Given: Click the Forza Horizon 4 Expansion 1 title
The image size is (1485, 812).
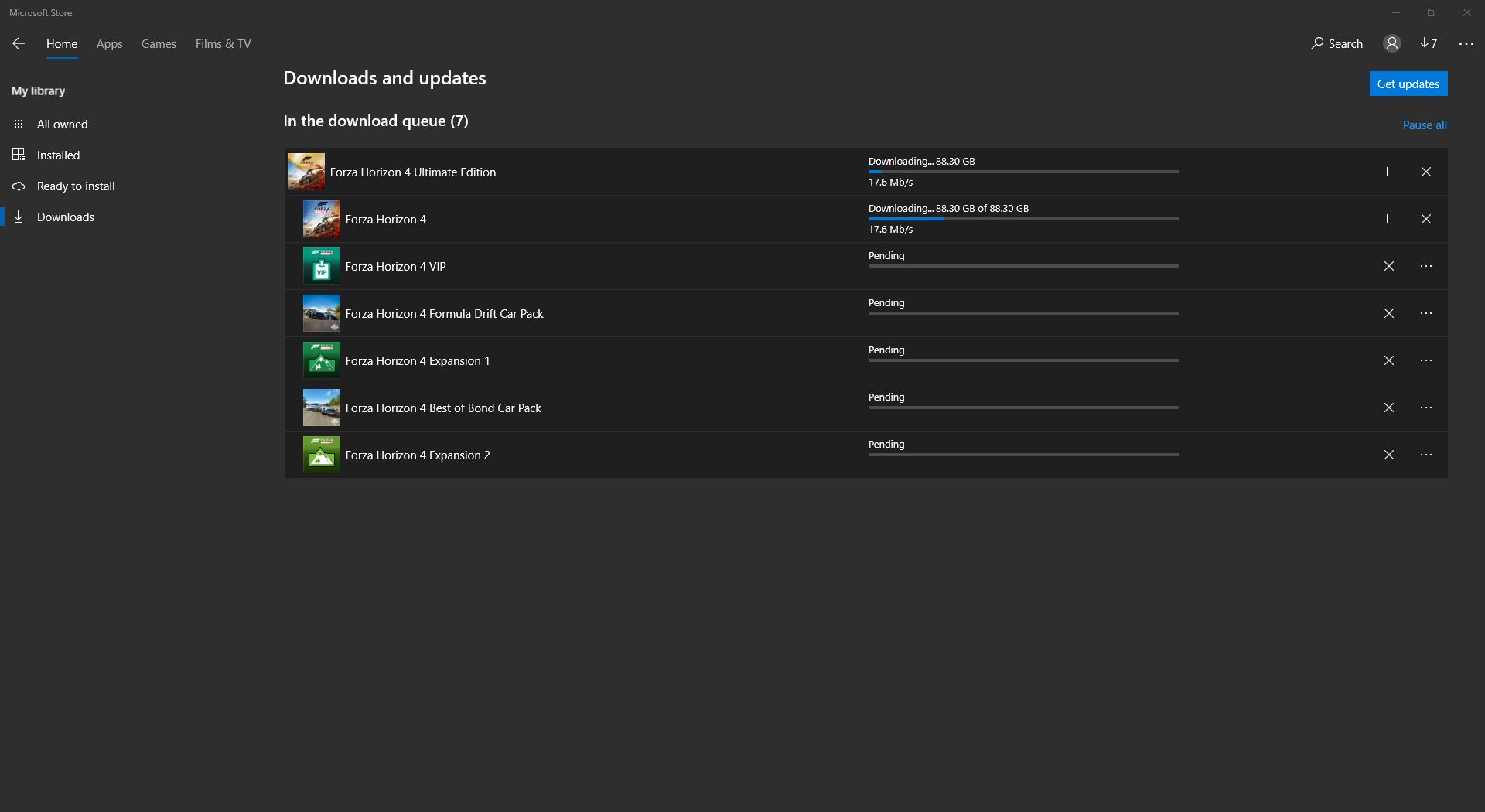Looking at the screenshot, I should [418, 361].
